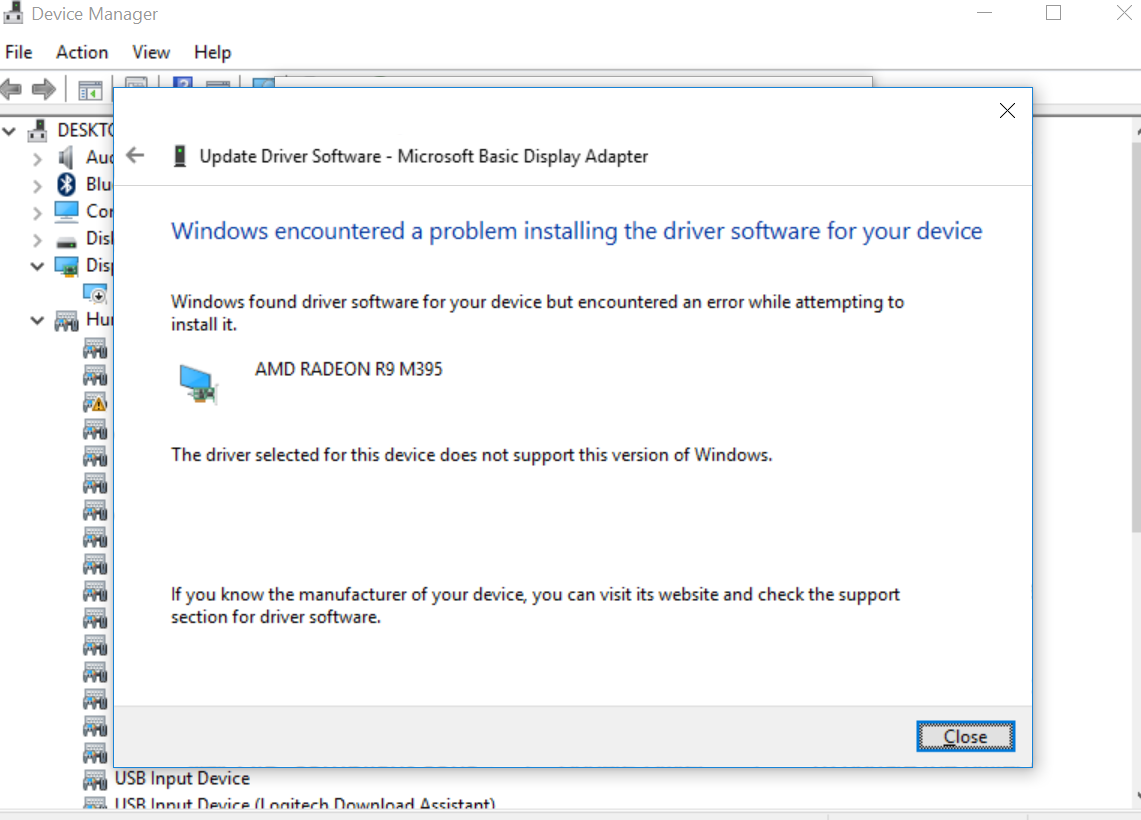The image size is (1141, 820).
Task: Click the scrollbar down arrow in Device Manager
Action: pyautogui.click(x=1137, y=796)
